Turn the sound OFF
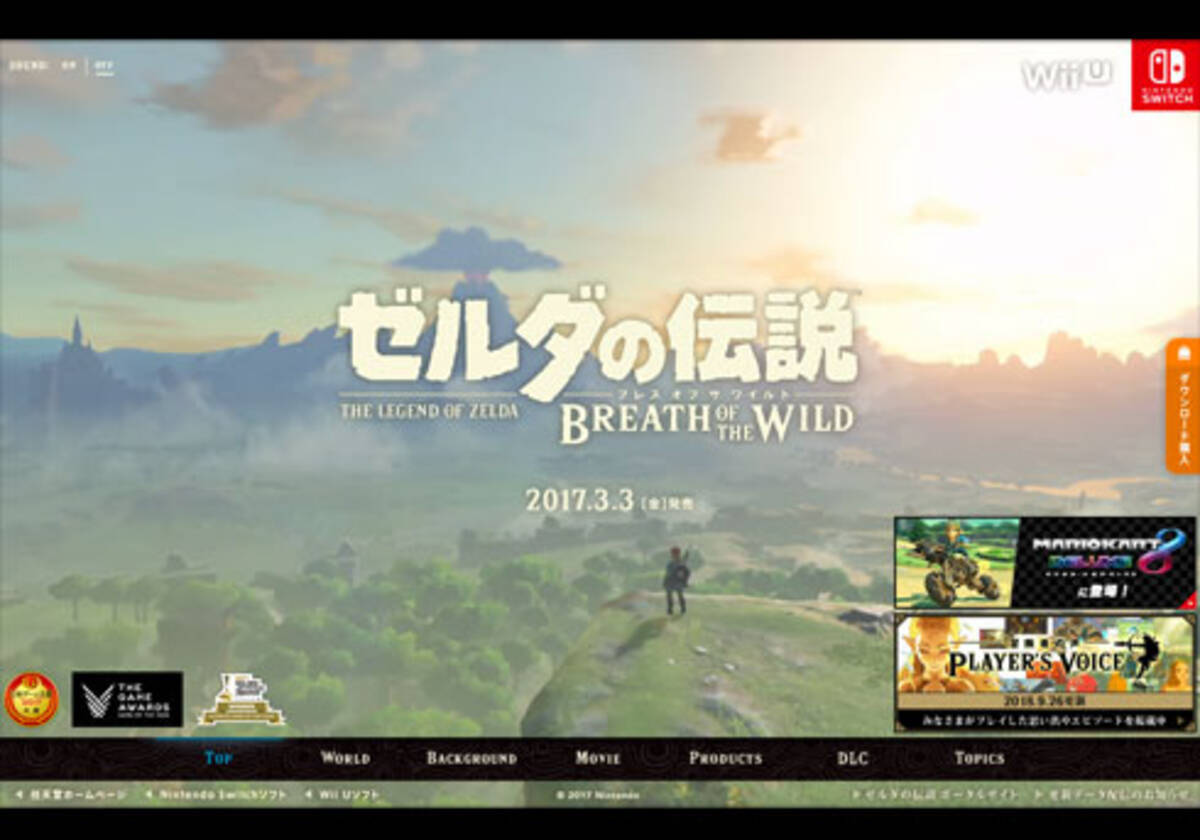 104,66
